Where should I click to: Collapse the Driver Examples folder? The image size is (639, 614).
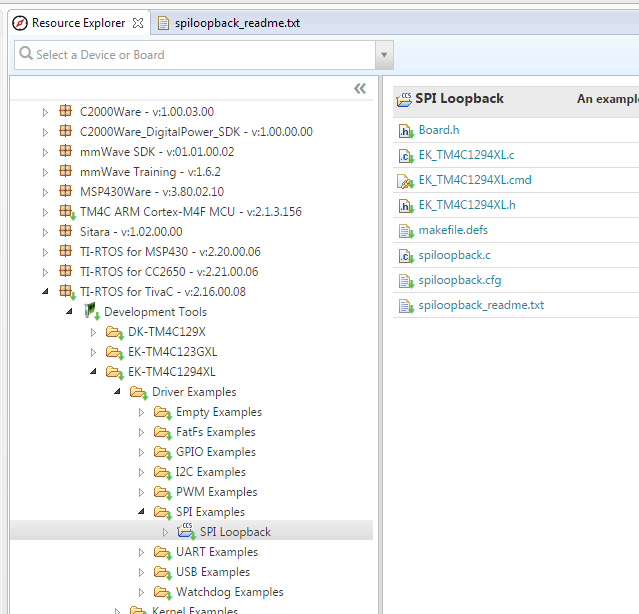pyautogui.click(x=117, y=391)
